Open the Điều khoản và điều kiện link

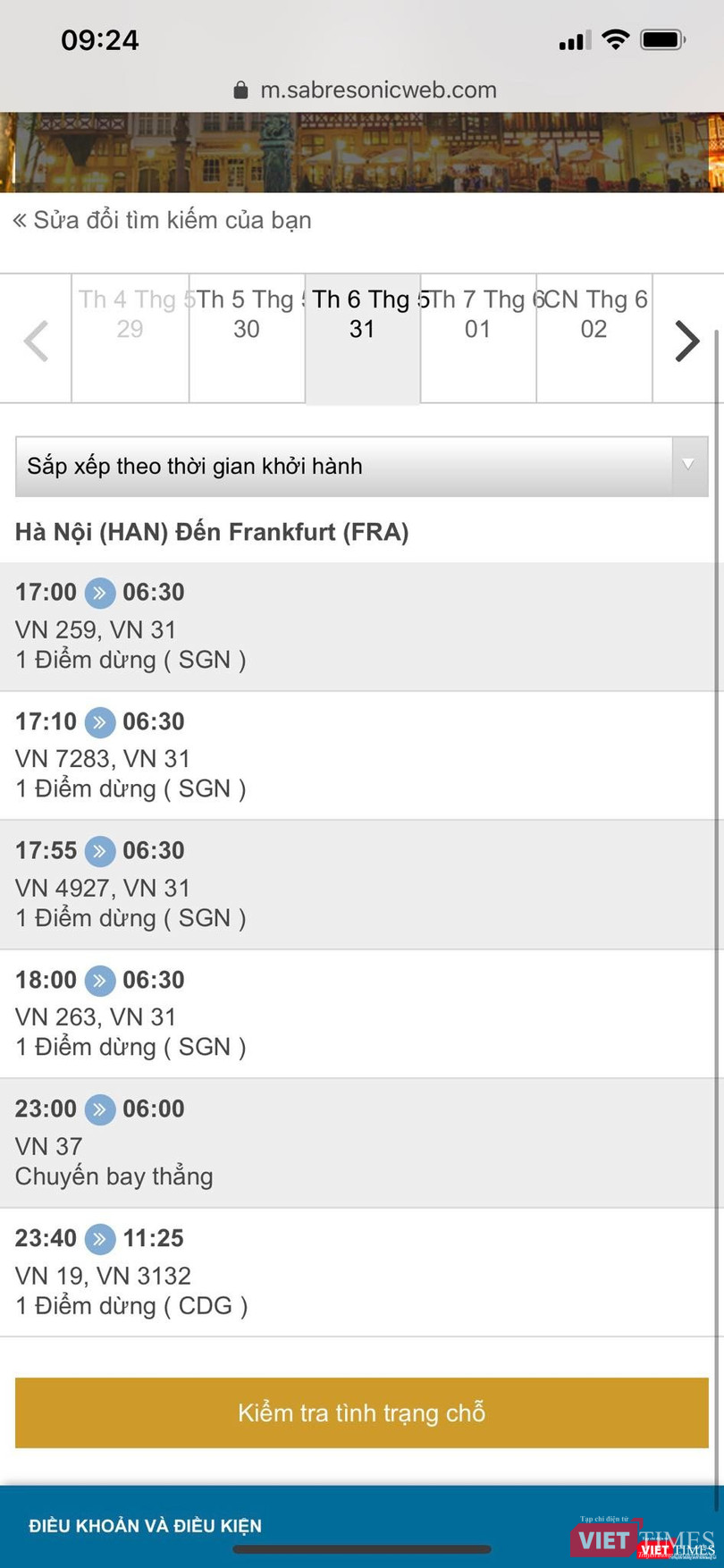click(145, 1525)
